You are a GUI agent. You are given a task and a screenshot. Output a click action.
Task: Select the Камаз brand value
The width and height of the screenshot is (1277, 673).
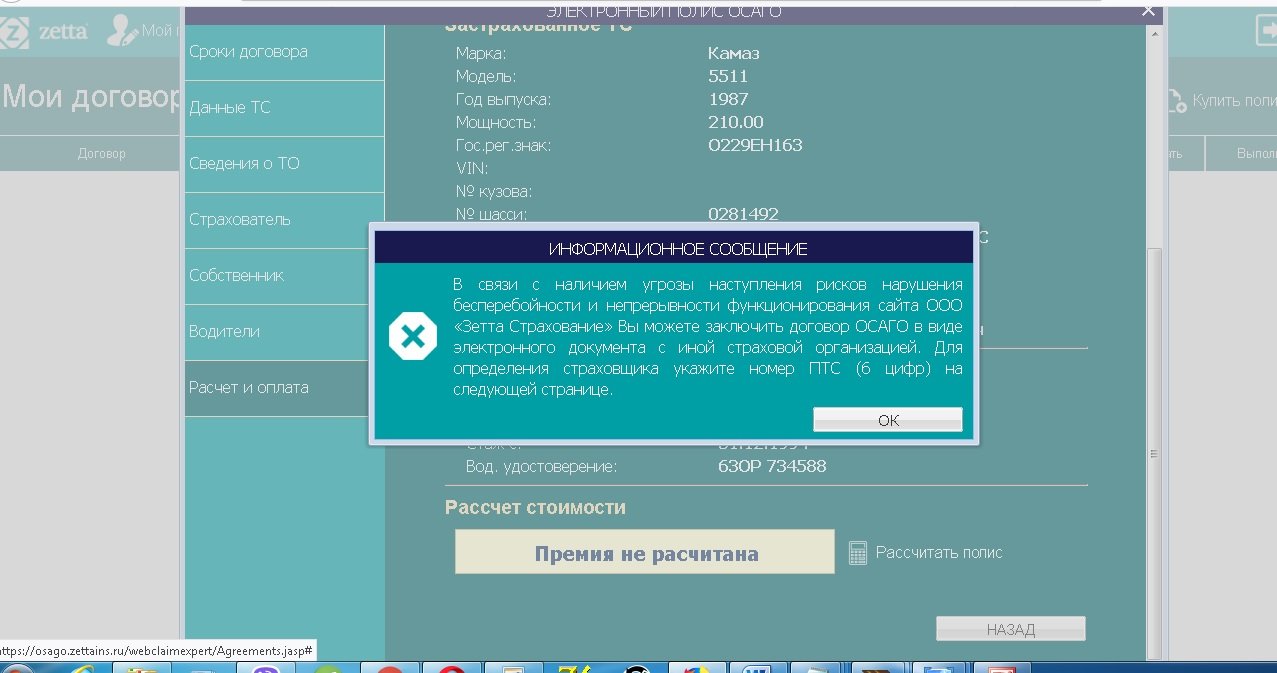point(734,53)
